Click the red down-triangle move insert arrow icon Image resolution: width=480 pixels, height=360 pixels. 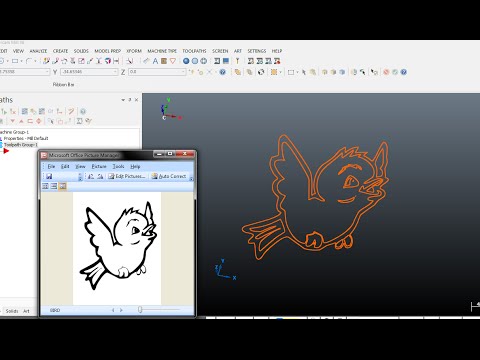pyautogui.click(x=13, y=121)
